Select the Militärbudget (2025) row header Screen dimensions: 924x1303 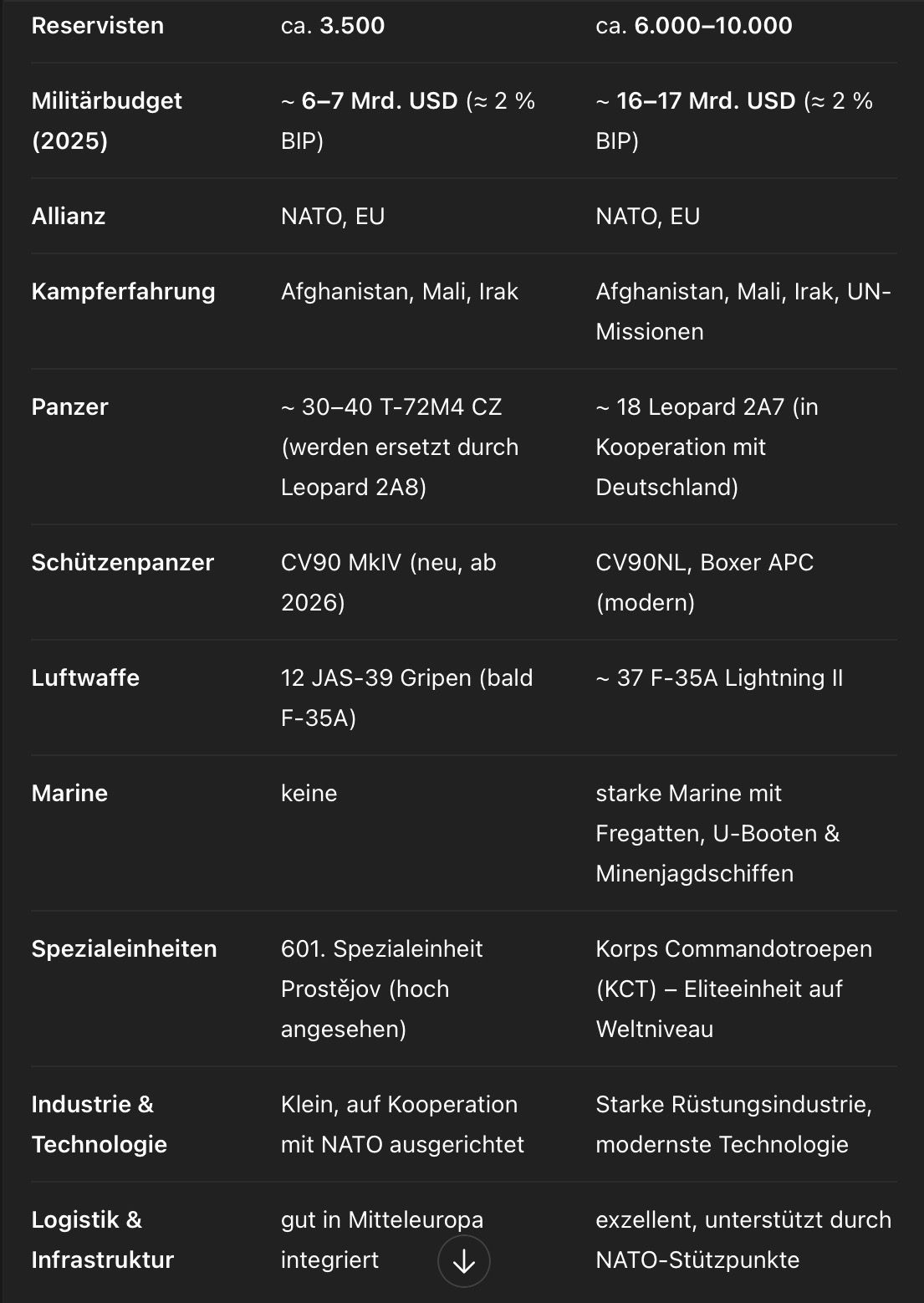point(106,120)
